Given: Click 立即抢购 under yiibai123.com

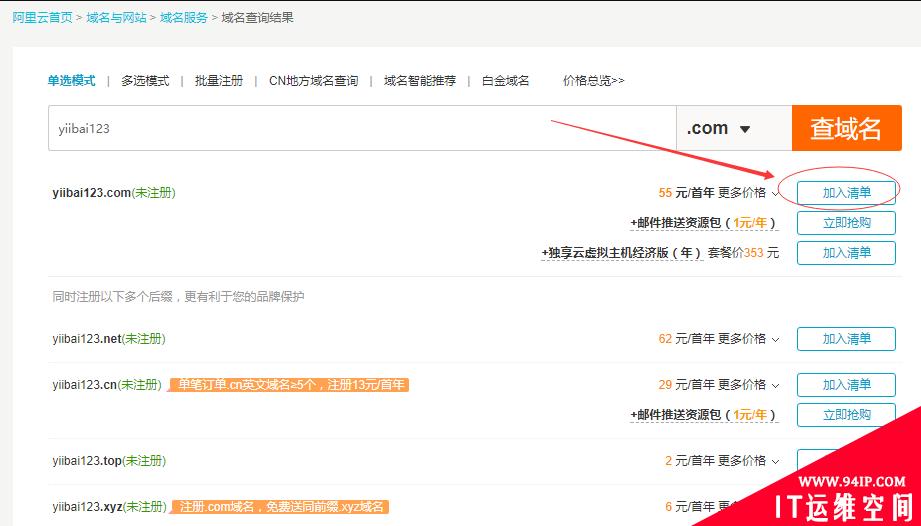Looking at the screenshot, I should click(x=846, y=222).
